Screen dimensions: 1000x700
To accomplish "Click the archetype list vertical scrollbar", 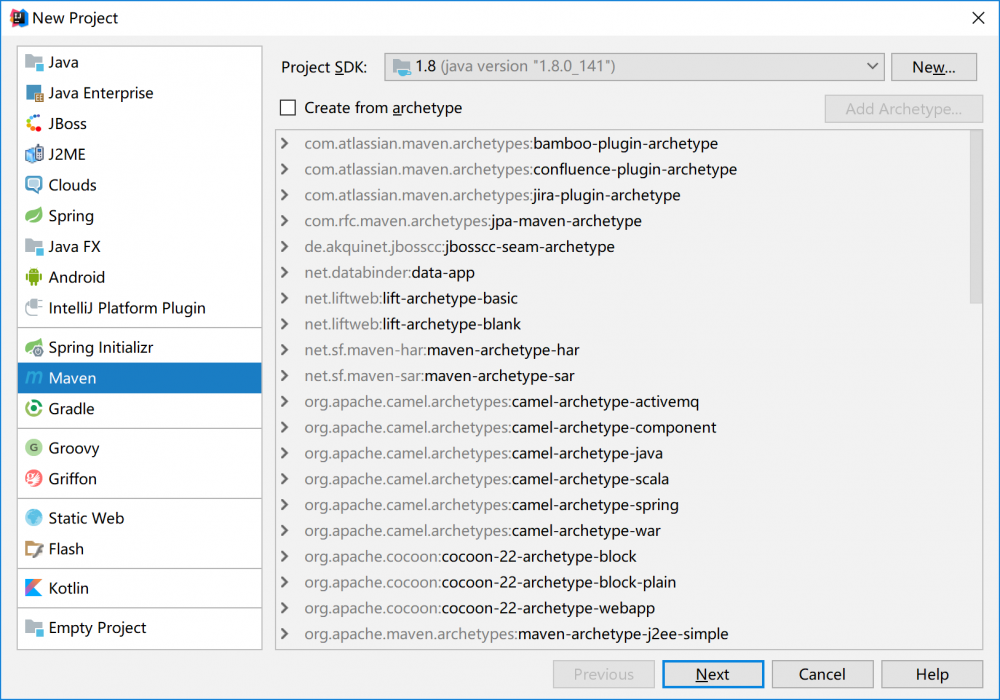I will (976, 220).
